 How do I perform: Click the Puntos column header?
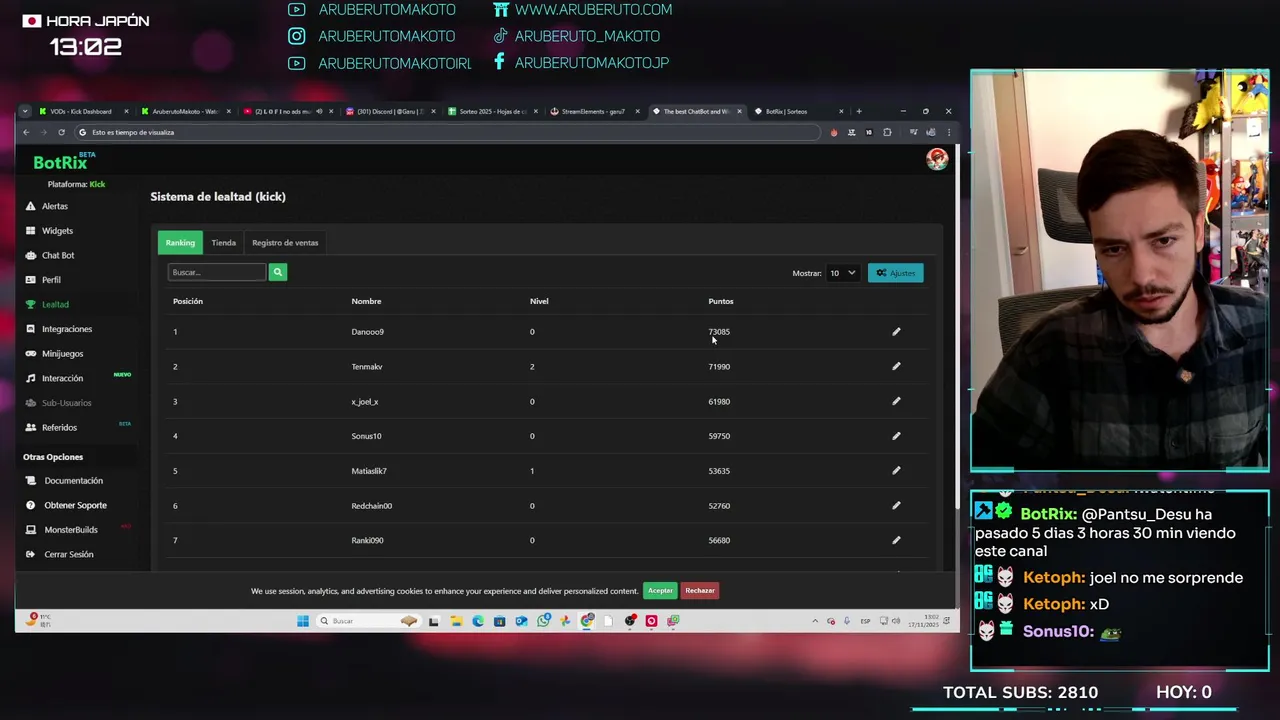(720, 301)
